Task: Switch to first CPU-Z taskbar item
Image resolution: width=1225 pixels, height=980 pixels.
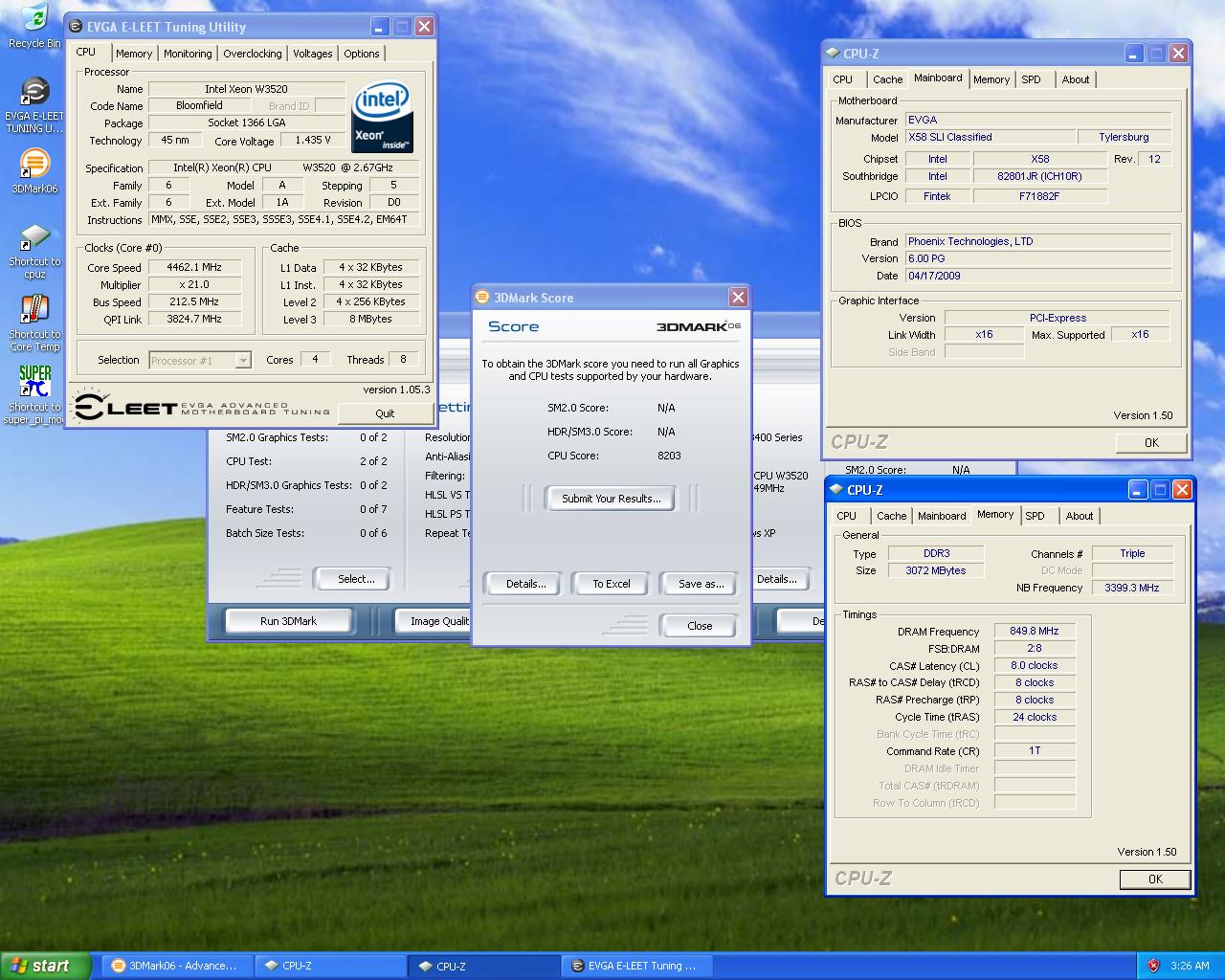Action: click(331, 966)
